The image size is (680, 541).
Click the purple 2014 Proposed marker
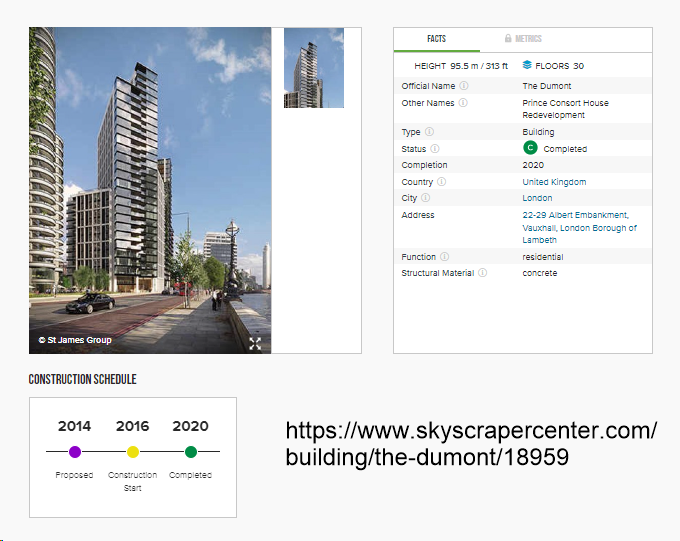point(75,452)
